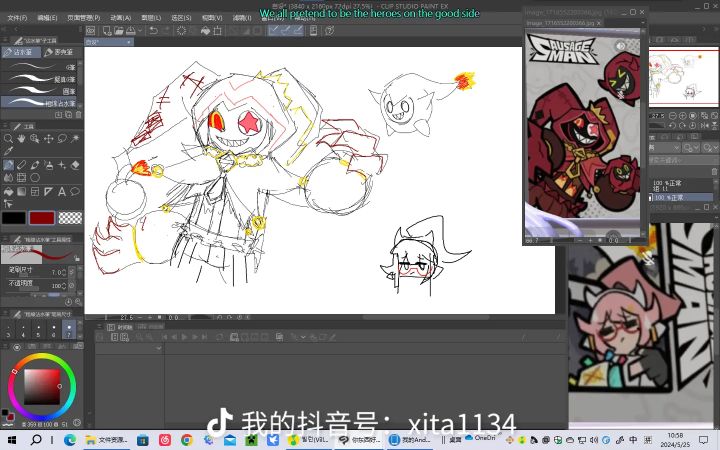The image size is (720, 450).
Task: Select the active Pen tool
Action: [x=8, y=165]
